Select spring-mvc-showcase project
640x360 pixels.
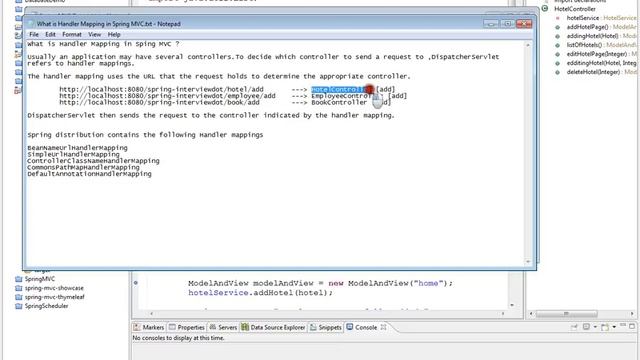click(x=54, y=288)
